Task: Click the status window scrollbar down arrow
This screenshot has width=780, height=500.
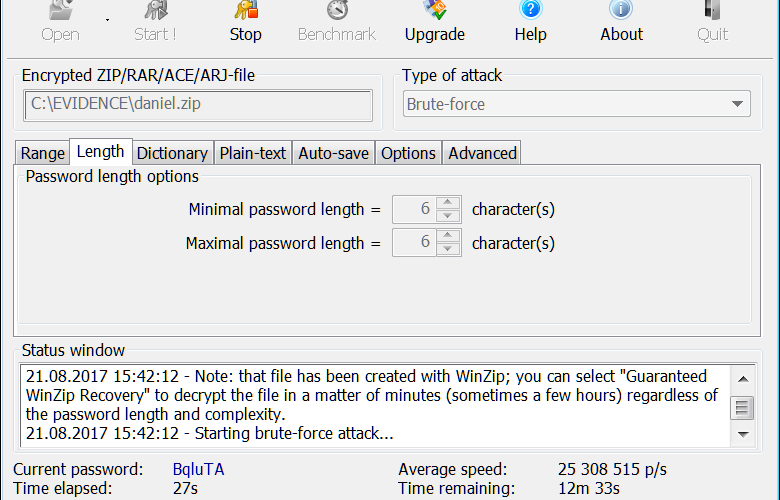Action: [743, 434]
